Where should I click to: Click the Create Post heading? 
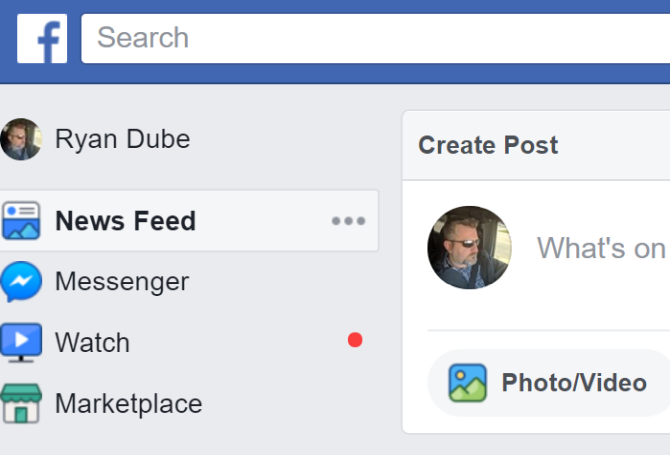click(x=488, y=145)
